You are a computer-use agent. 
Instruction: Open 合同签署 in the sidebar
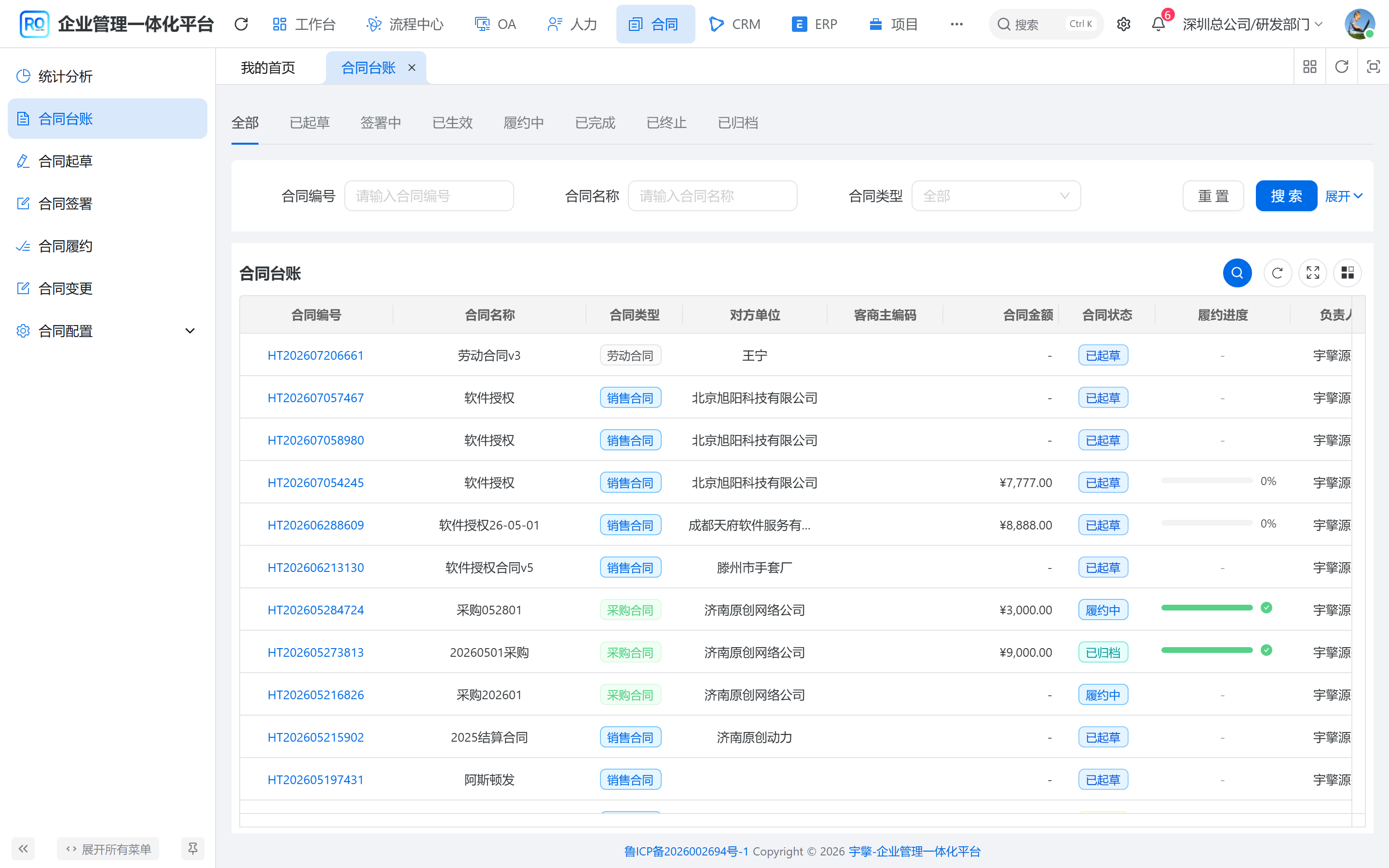click(x=108, y=204)
